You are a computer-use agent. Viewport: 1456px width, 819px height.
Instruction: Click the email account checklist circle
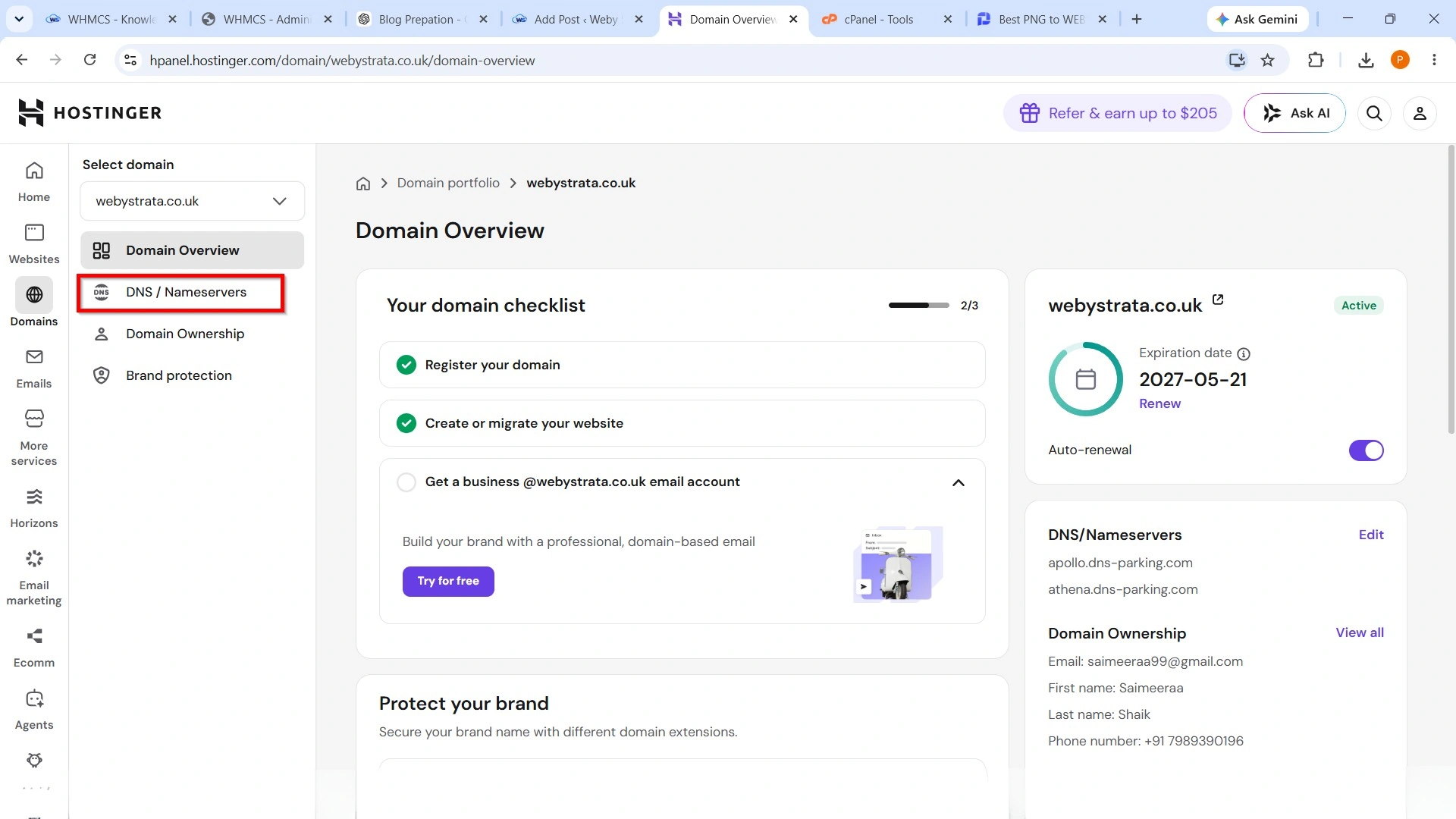coord(406,482)
